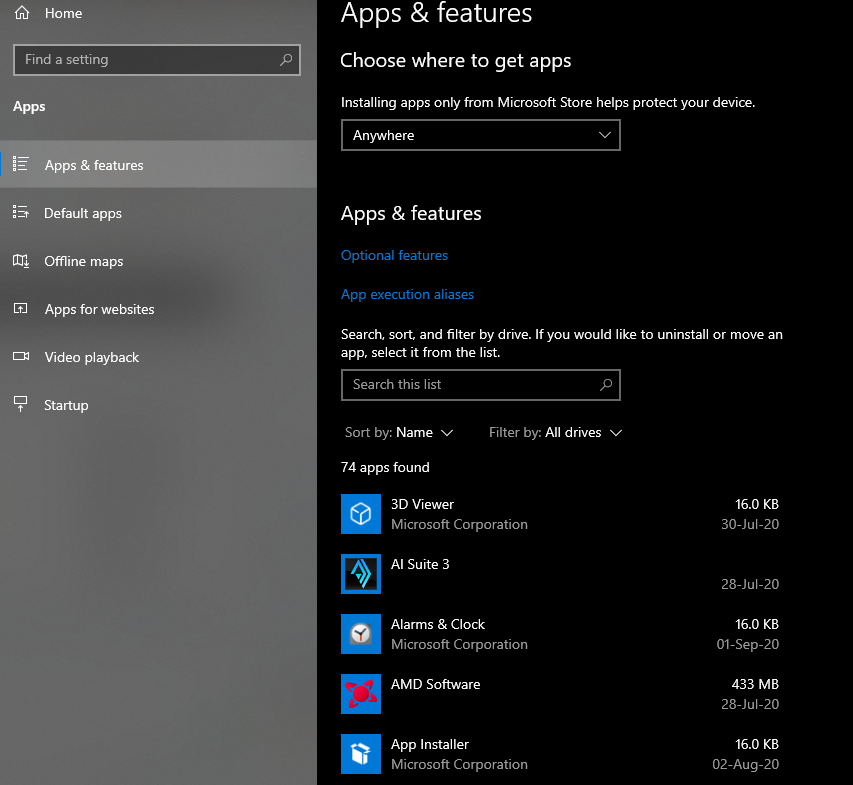Image resolution: width=853 pixels, height=785 pixels.
Task: Click the App execution aliases link
Action: (407, 294)
